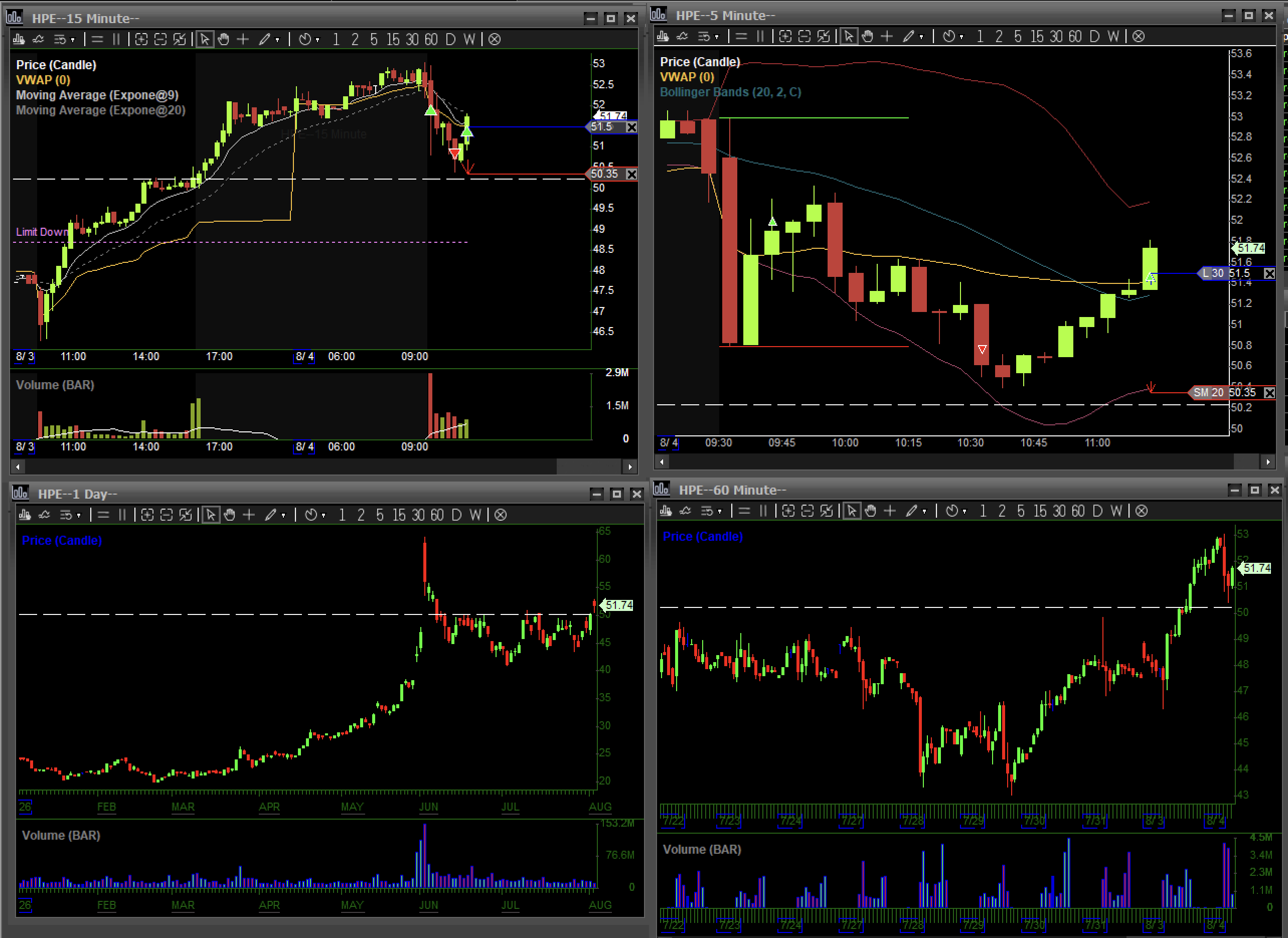Open pencil tool dropdown arrow in 60 Minute toolbar
This screenshot has height=938, width=1288.
924,512
